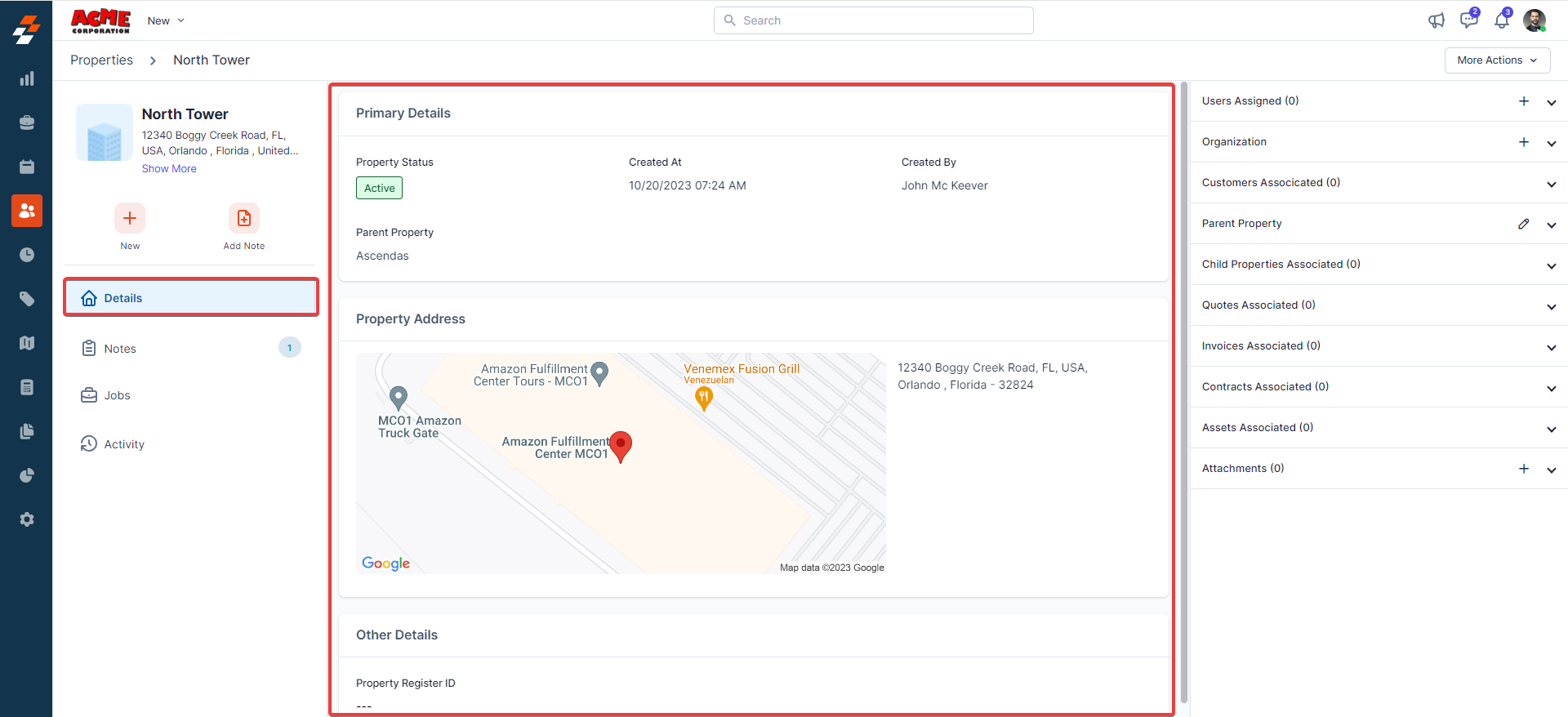Open the New dropdown in header
This screenshot has width=1568, height=717.
[x=166, y=20]
